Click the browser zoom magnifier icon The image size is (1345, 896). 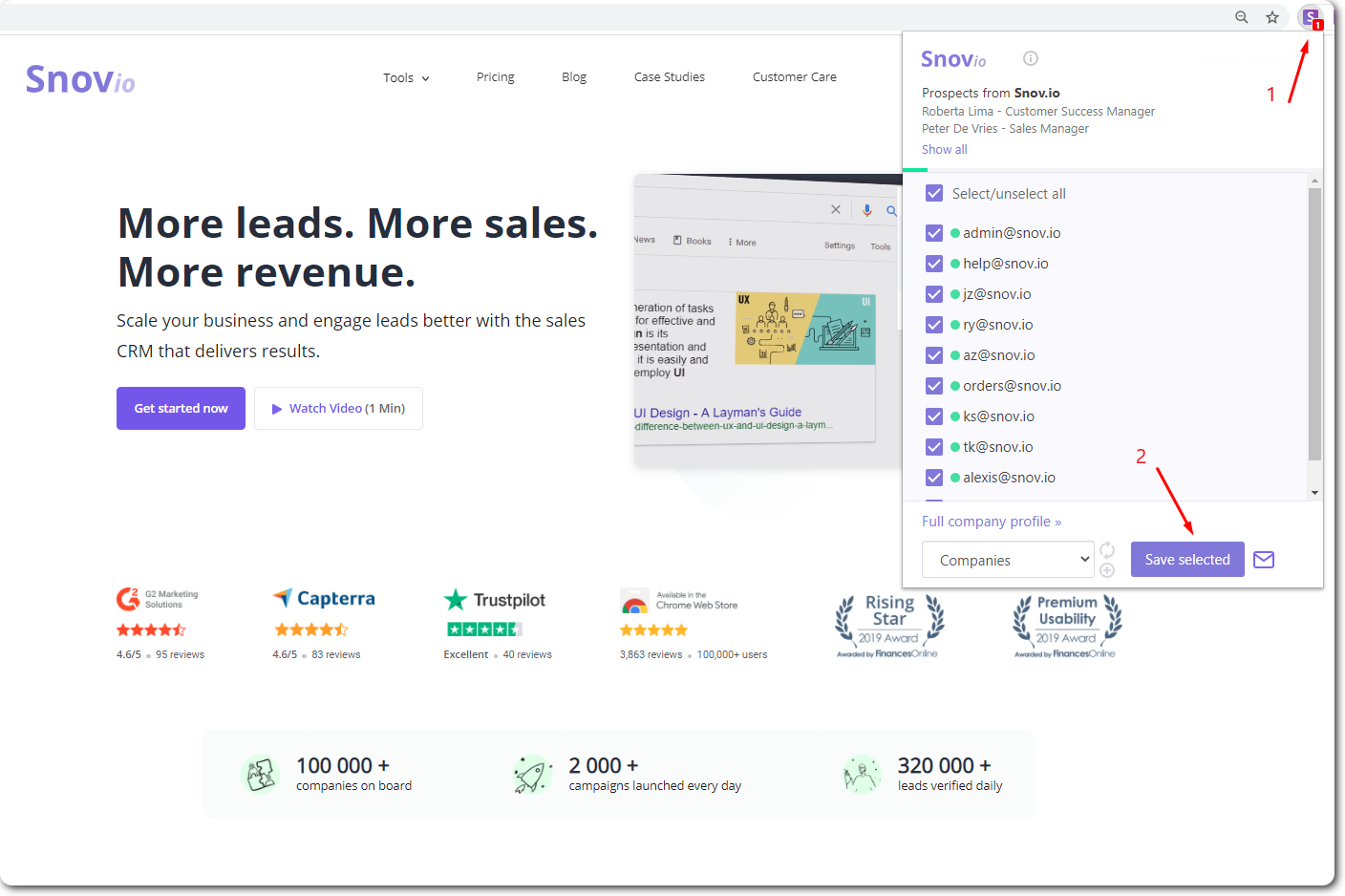(x=1242, y=17)
